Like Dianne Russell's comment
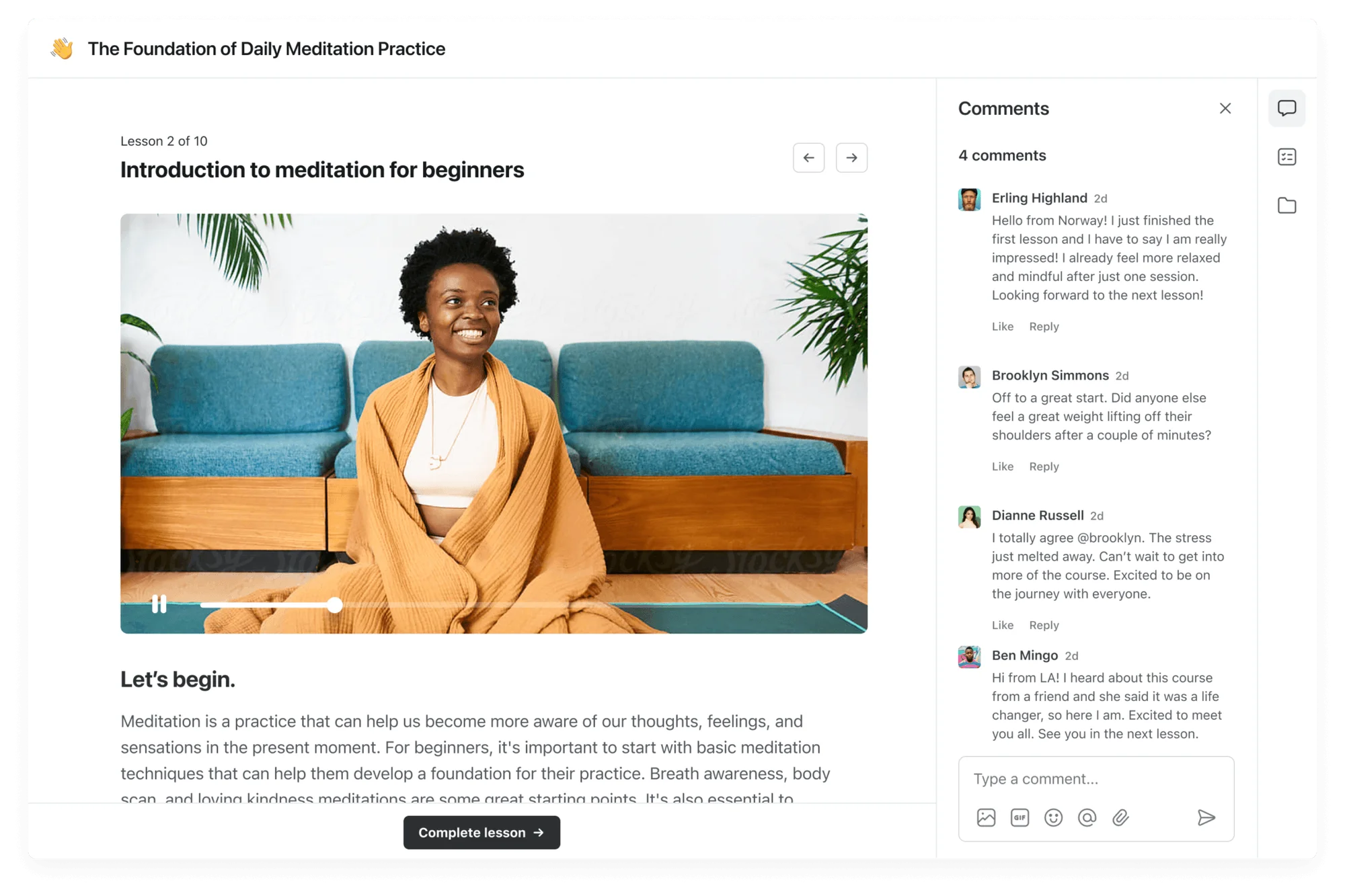1345x896 pixels. 1002,625
